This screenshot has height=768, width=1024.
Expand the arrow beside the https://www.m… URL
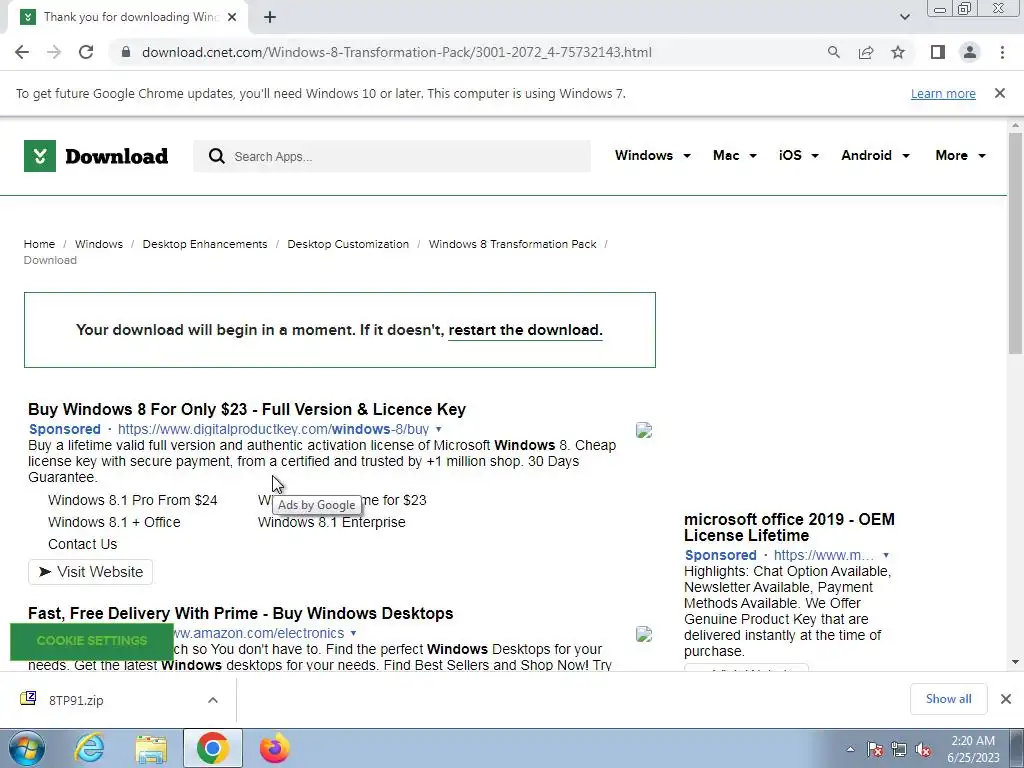886,555
